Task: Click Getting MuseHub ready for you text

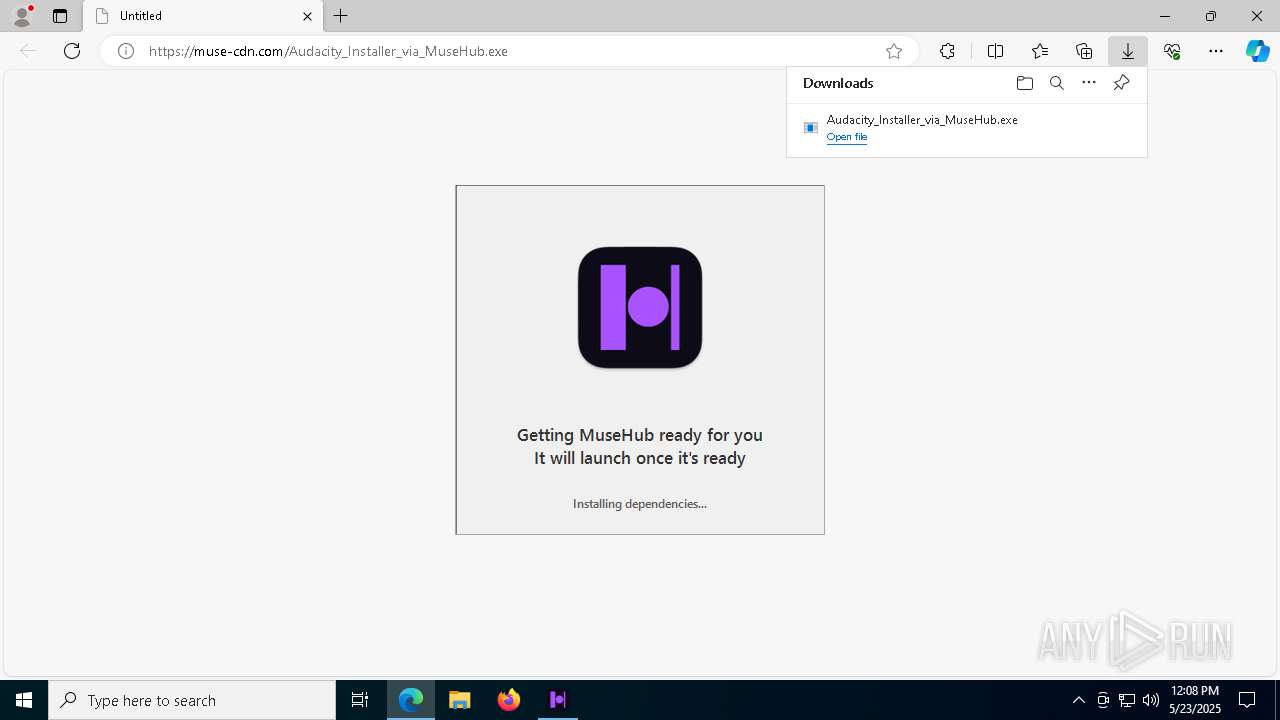Action: tap(640, 435)
